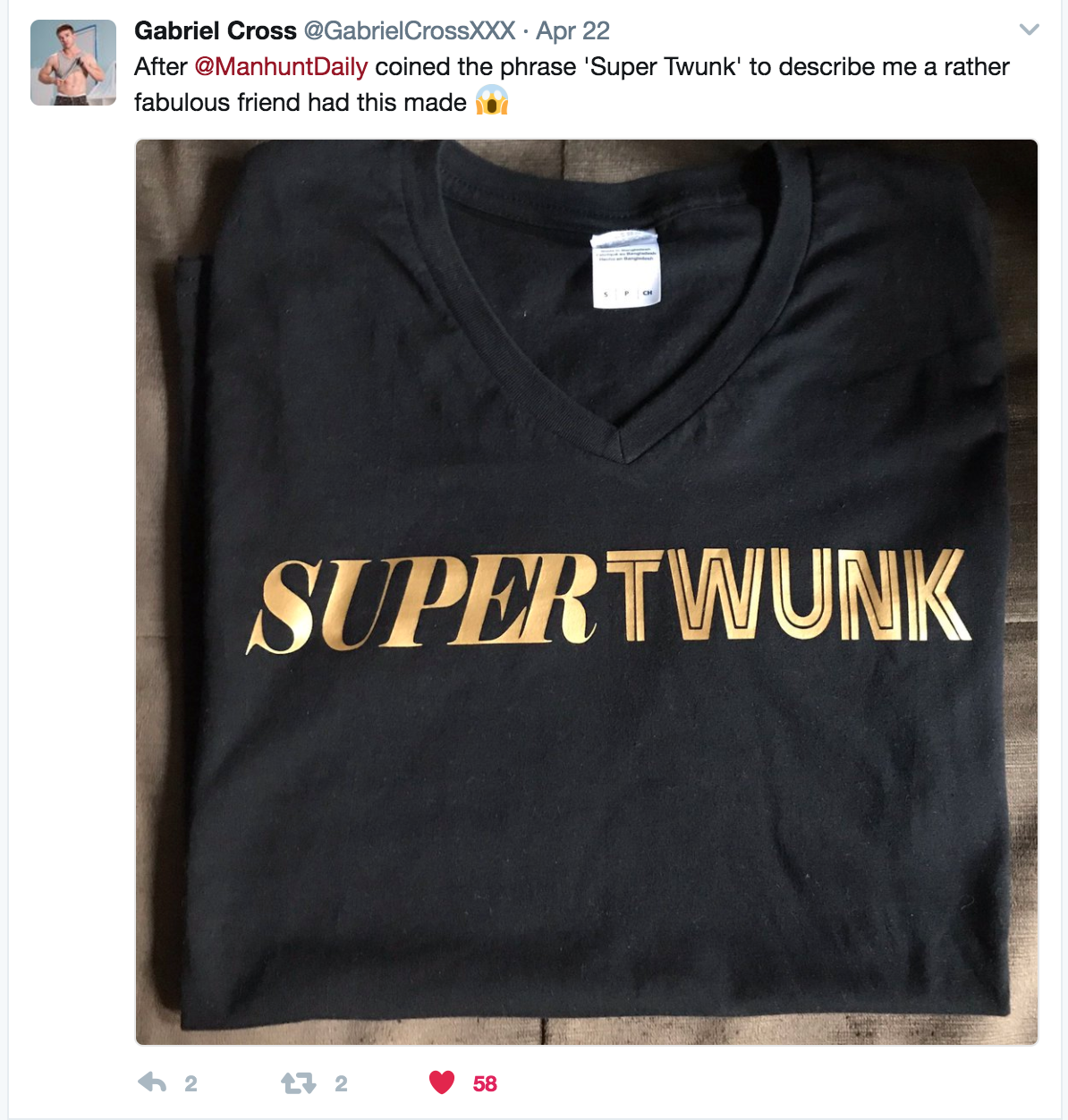Click the Apr 22 timestamp
Image resolution: width=1068 pixels, height=1120 pixels.
[x=572, y=30]
